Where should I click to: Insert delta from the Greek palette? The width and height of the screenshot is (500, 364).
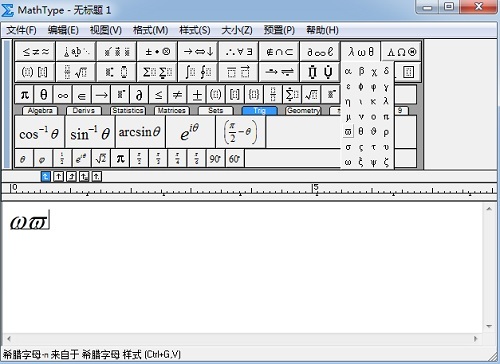[x=386, y=71]
